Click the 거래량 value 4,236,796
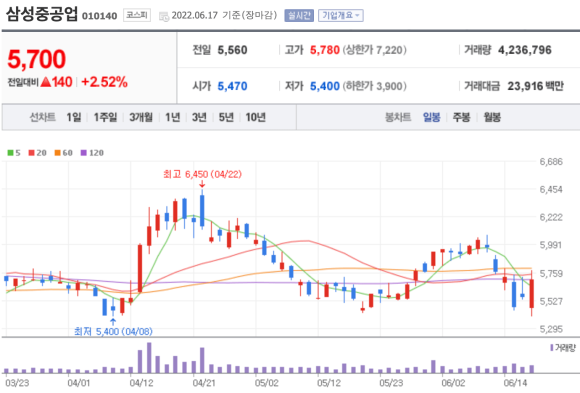The height and width of the screenshot is (393, 580). pyautogui.click(x=525, y=50)
